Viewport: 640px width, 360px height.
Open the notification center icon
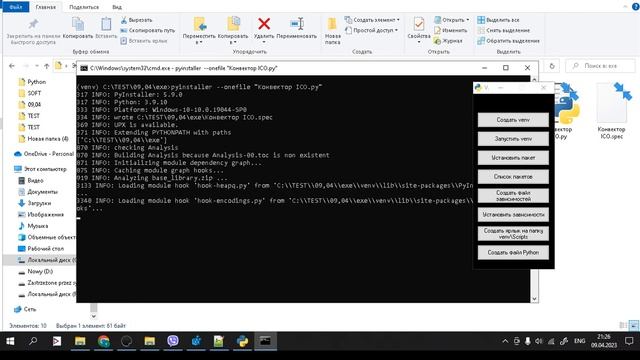click(x=629, y=341)
